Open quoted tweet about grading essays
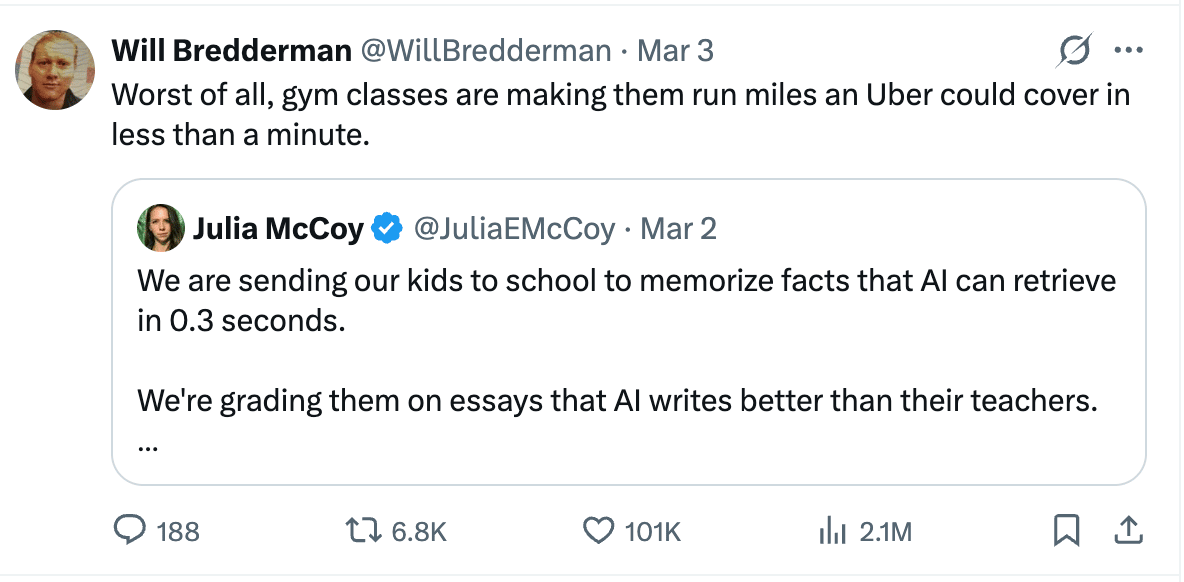The width and height of the screenshot is (1184, 582). [x=617, y=402]
